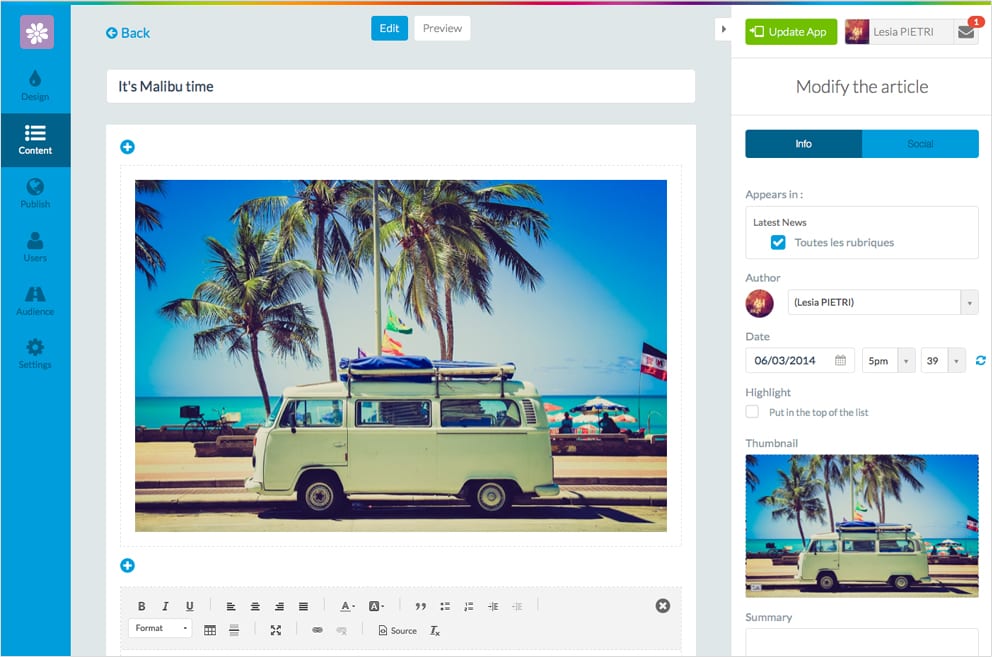Apply italic formatting in the editor toolbar
The image size is (992, 657).
click(165, 606)
